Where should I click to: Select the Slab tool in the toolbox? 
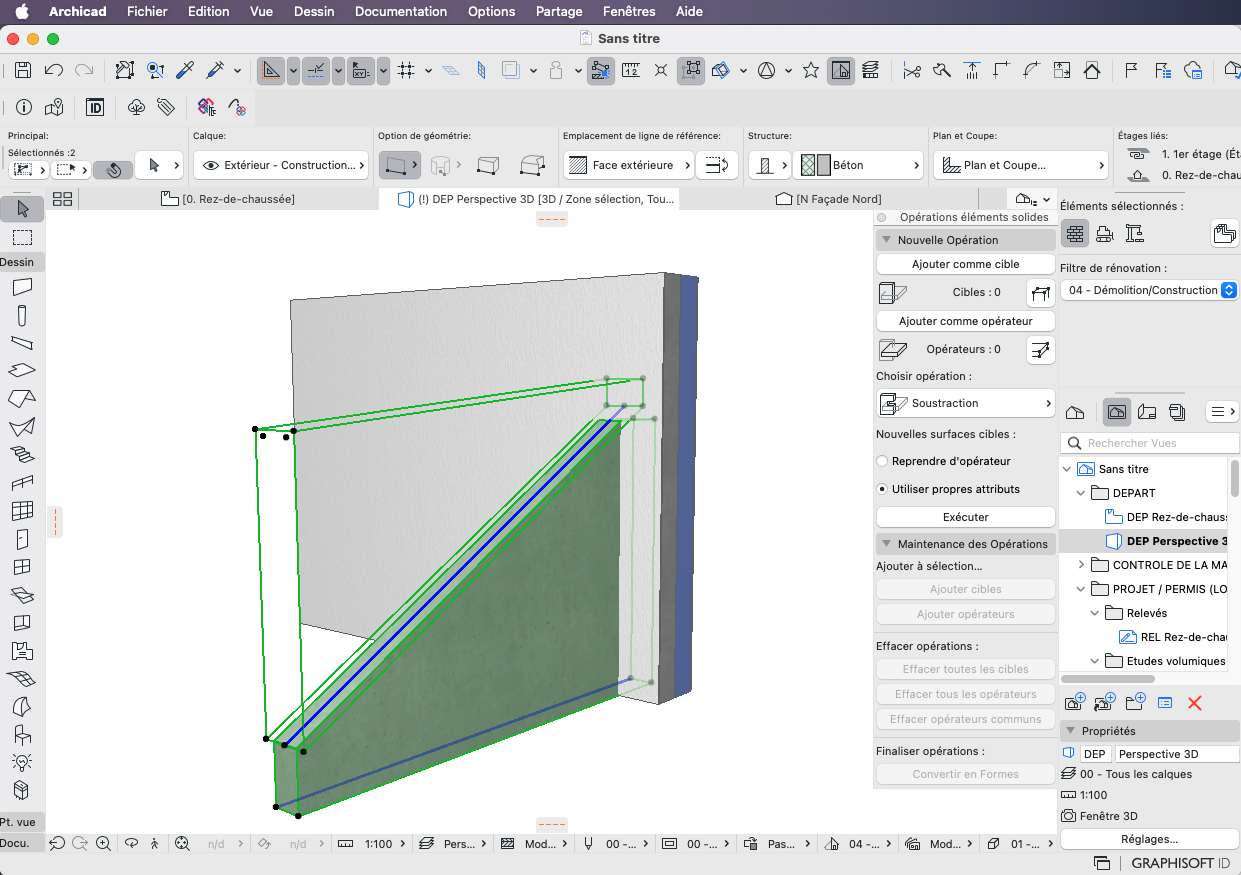click(22, 371)
